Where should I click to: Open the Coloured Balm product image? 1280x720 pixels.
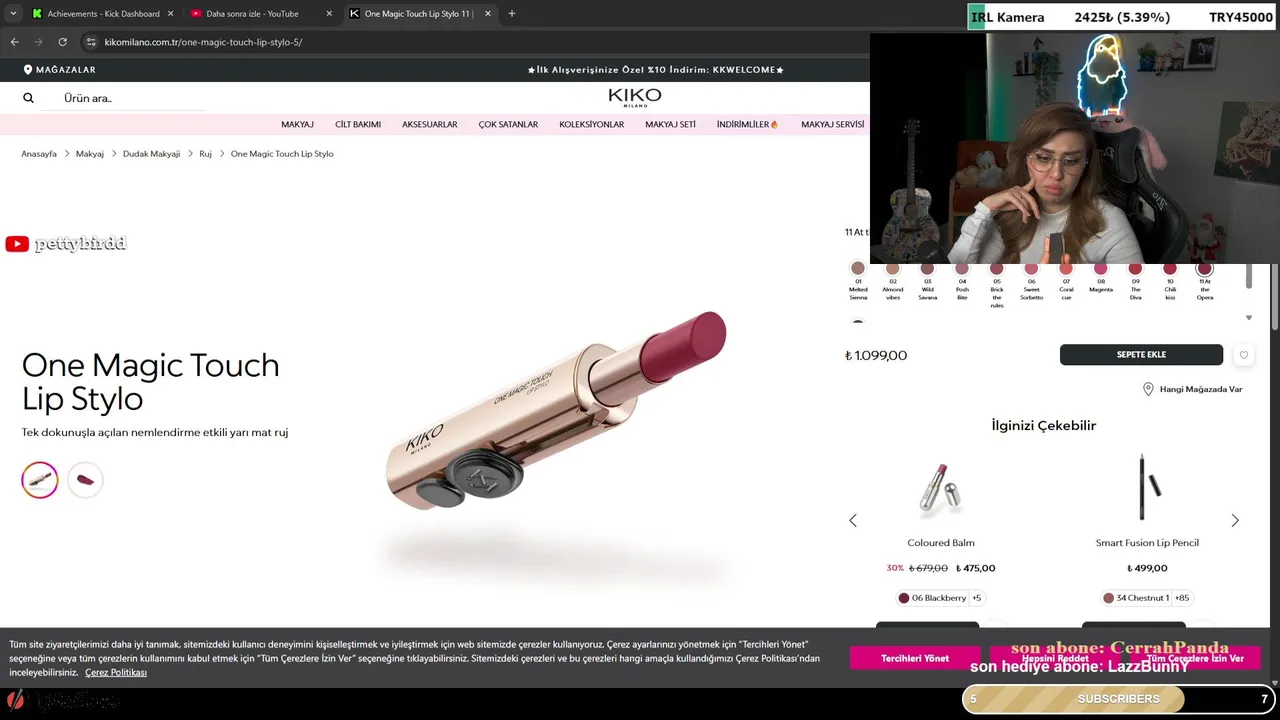[x=941, y=488]
